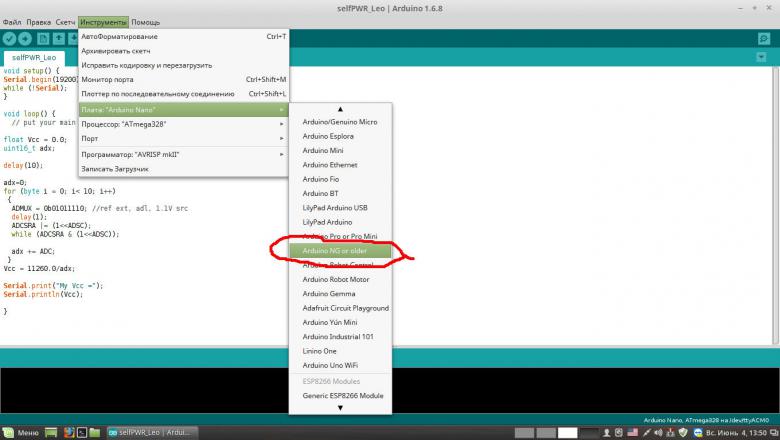Open the Скетч menu
Image resolution: width=780 pixels, height=440 pixels.
[x=65, y=22]
